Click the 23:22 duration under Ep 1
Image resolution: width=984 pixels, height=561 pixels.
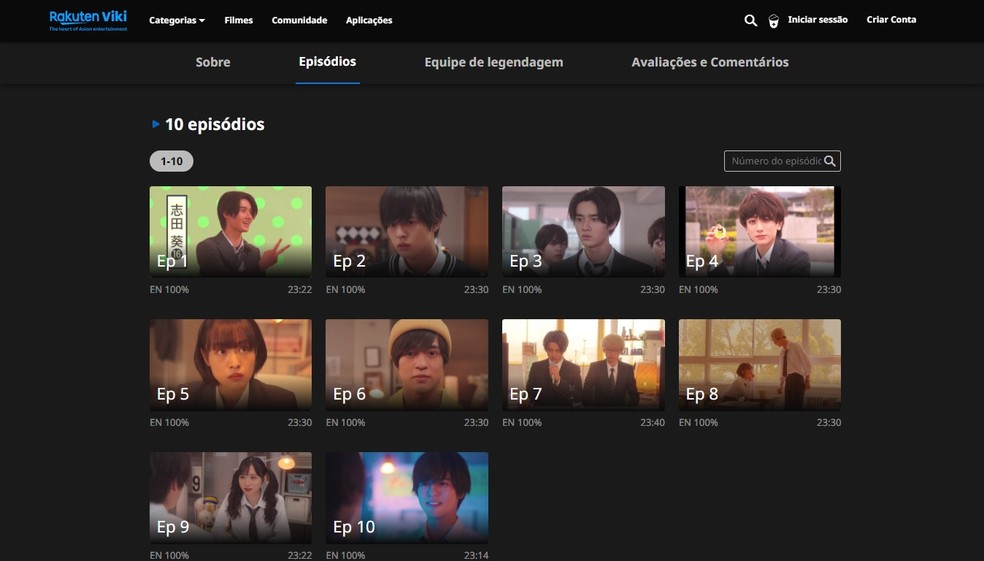tap(299, 290)
